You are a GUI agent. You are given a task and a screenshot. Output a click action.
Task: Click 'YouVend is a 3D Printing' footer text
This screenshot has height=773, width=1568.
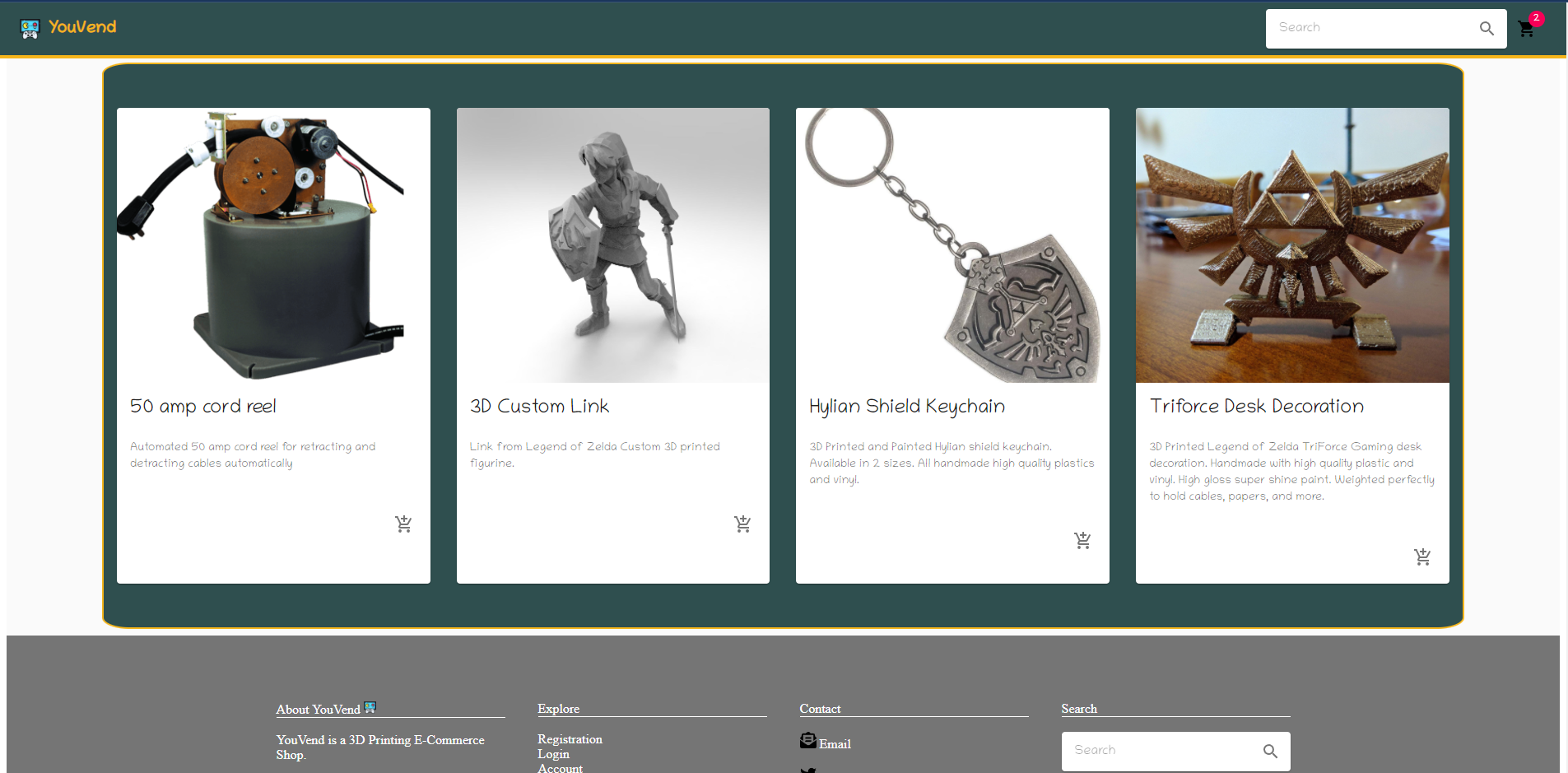(x=380, y=747)
